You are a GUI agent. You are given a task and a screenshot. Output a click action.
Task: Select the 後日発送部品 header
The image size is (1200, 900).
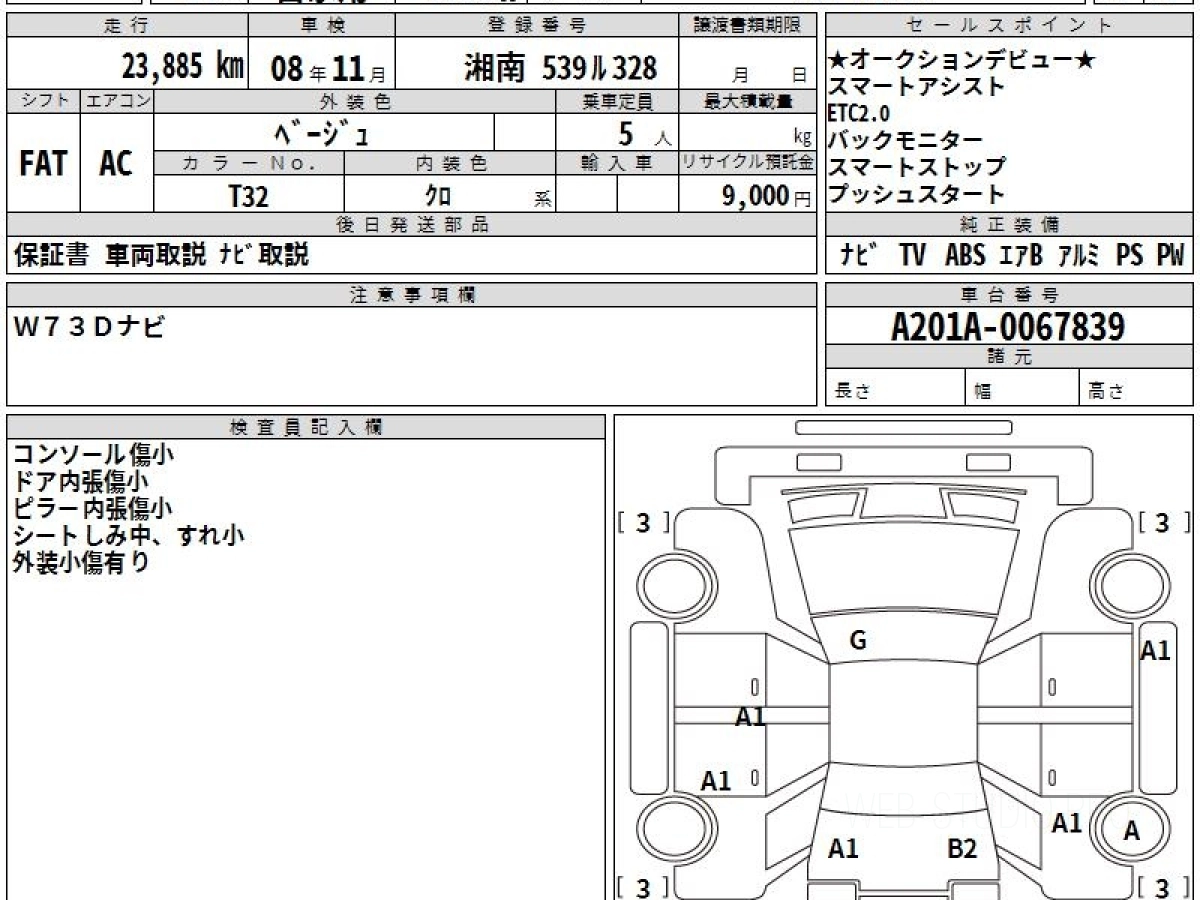[412, 225]
